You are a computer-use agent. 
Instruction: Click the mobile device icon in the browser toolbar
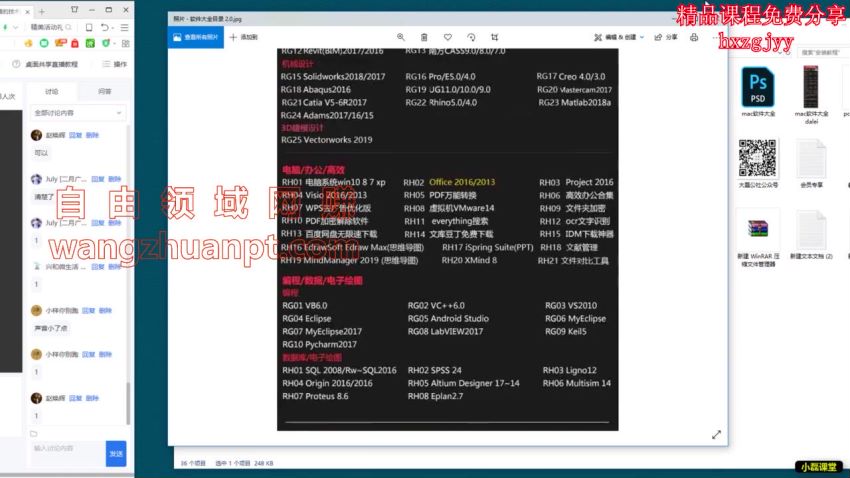tap(89, 27)
